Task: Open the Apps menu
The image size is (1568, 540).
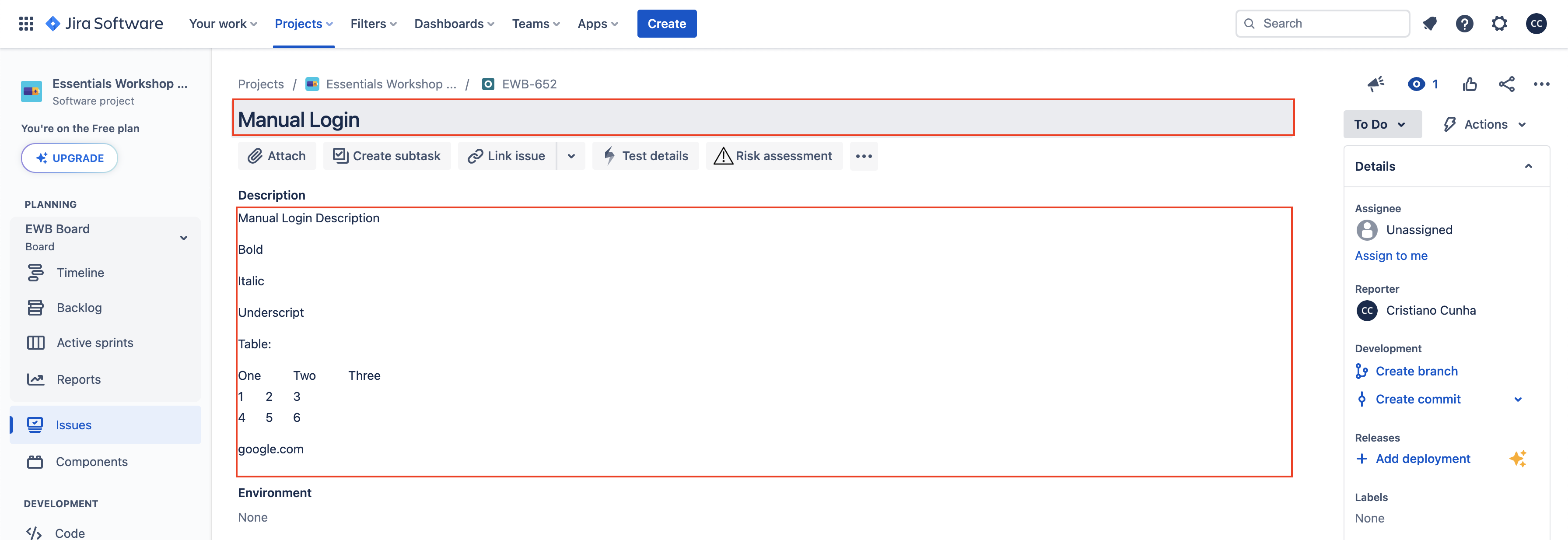Action: (x=598, y=24)
